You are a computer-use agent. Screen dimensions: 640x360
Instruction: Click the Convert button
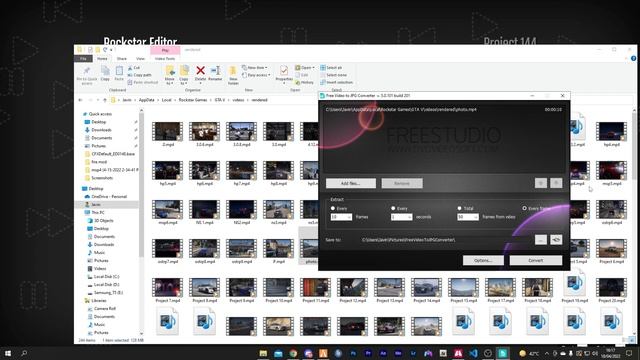tap(536, 260)
